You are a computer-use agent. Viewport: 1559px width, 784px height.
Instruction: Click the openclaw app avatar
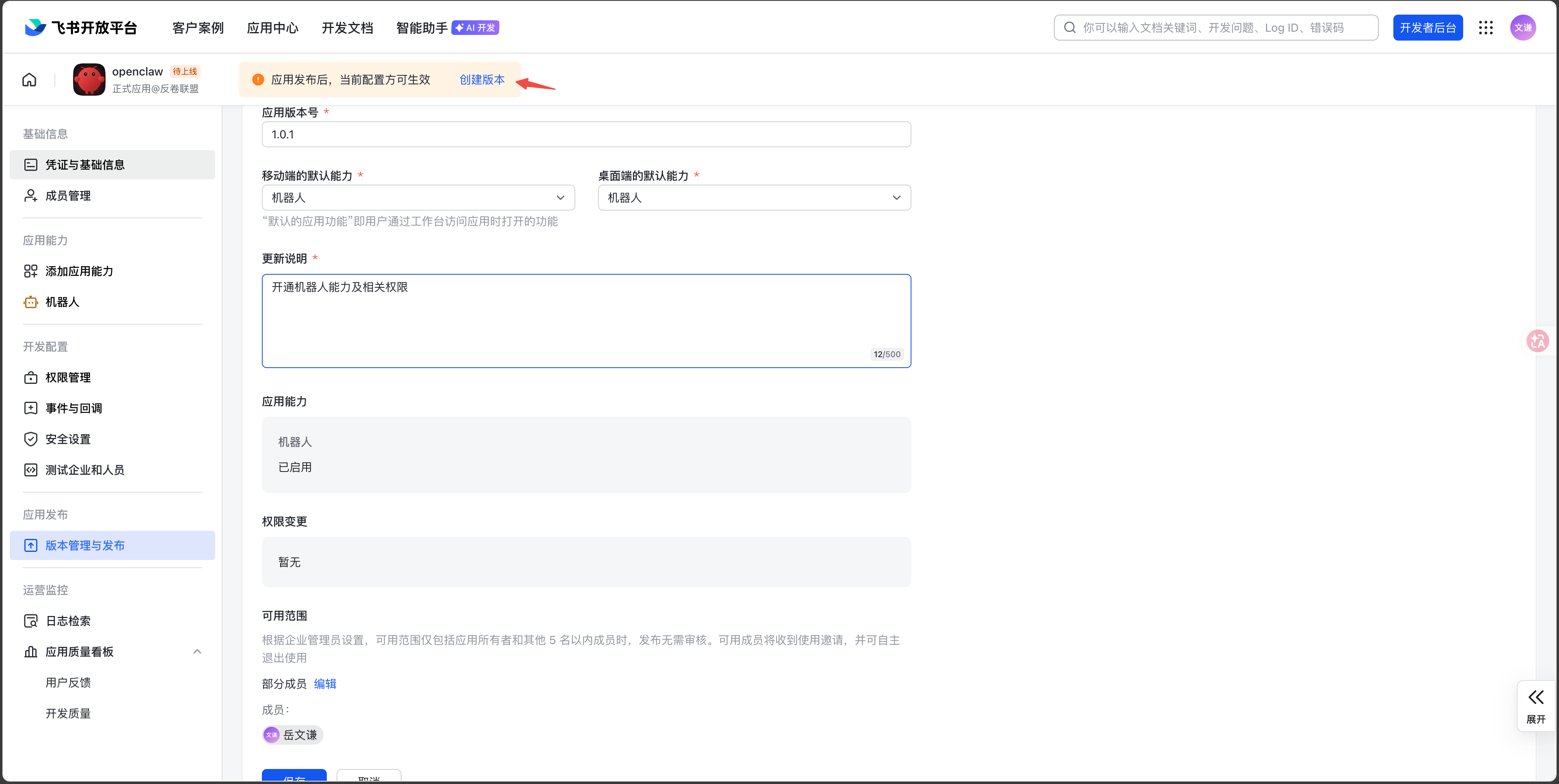point(89,79)
